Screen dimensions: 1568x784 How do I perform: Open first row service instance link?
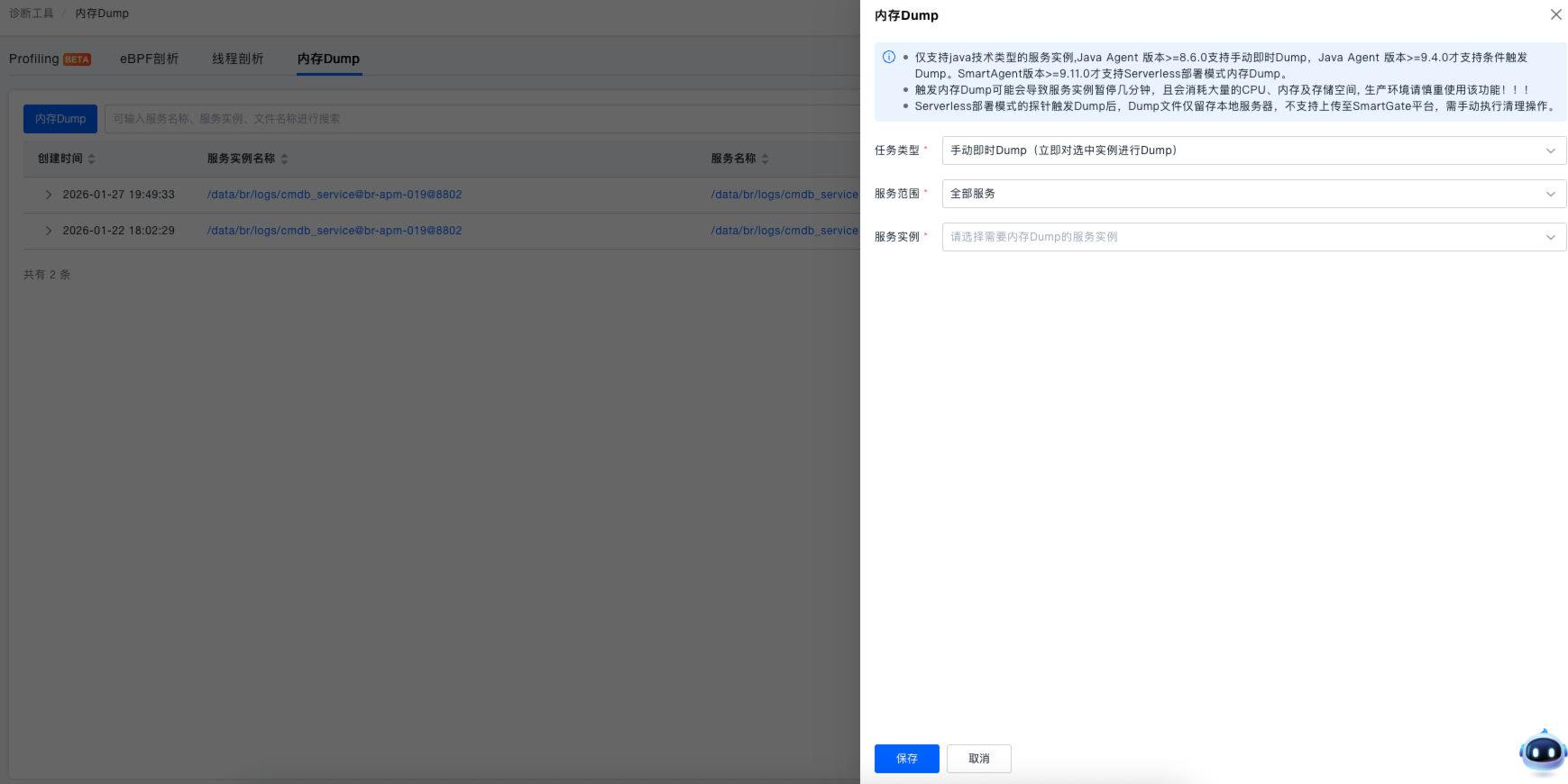coord(335,195)
